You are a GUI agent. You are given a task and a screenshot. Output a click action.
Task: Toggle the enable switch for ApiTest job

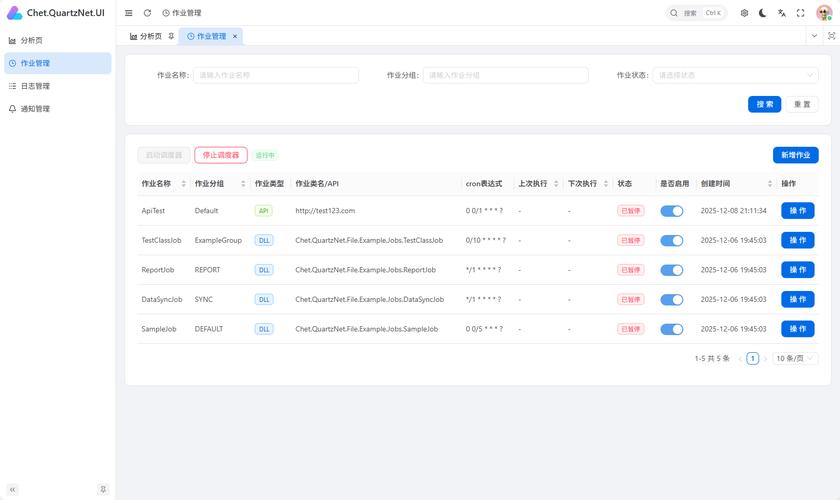coord(671,211)
